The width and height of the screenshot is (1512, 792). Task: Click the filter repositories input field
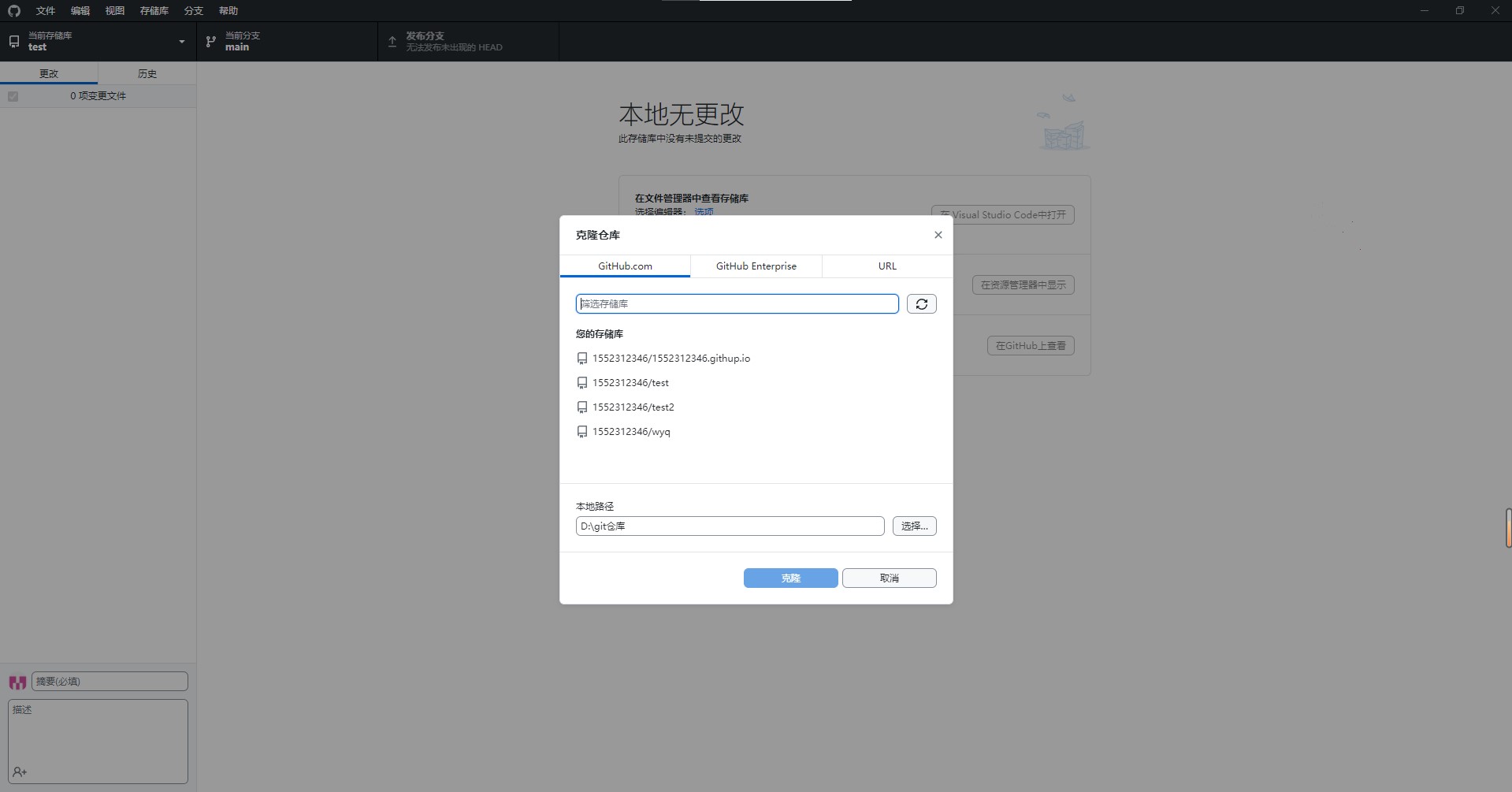click(x=737, y=304)
